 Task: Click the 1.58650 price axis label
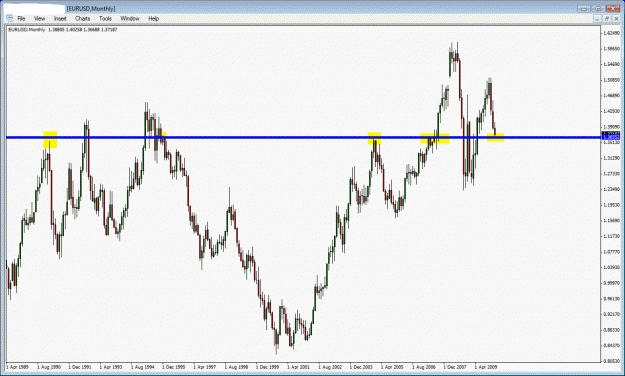point(612,49)
